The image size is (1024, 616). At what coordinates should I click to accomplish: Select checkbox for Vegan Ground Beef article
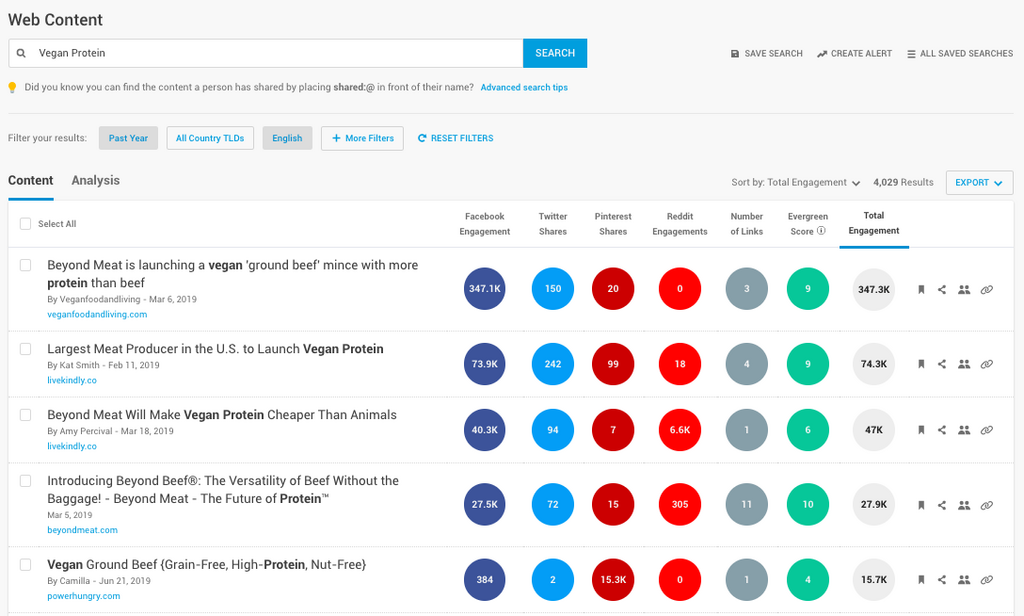coord(26,565)
